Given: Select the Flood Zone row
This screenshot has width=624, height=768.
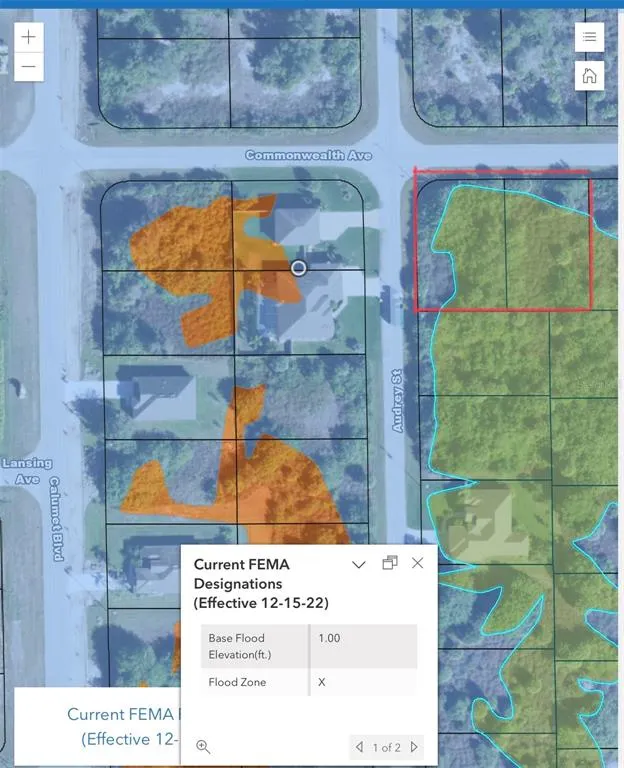Looking at the screenshot, I should (x=308, y=682).
